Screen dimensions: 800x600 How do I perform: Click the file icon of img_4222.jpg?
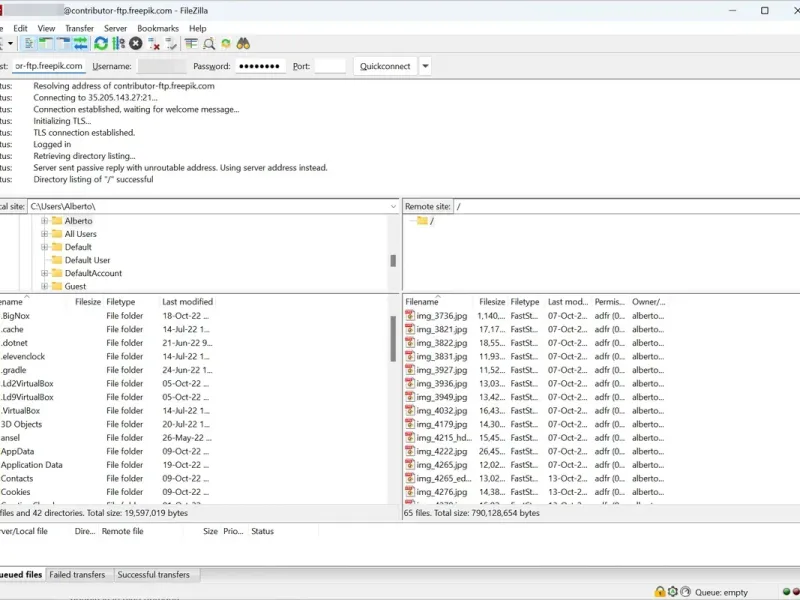click(x=410, y=452)
